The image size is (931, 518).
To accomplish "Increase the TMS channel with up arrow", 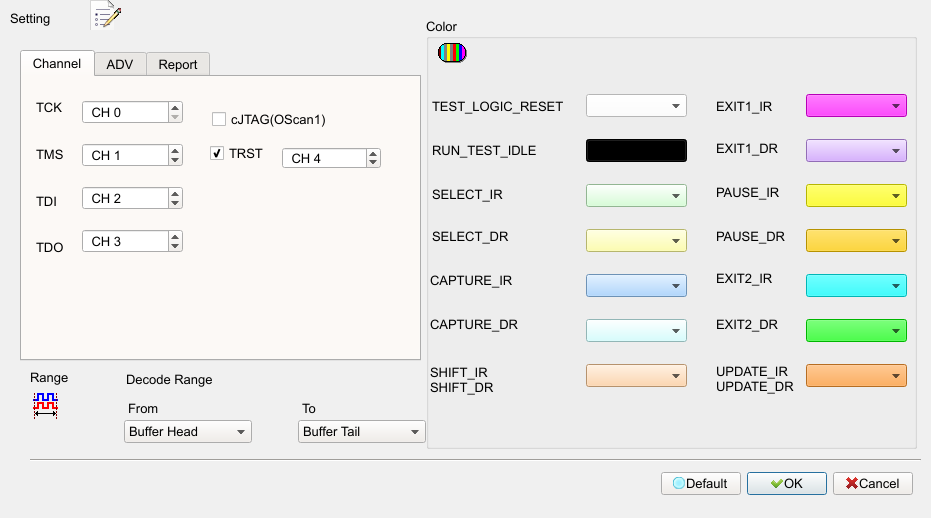I will tap(175, 151).
